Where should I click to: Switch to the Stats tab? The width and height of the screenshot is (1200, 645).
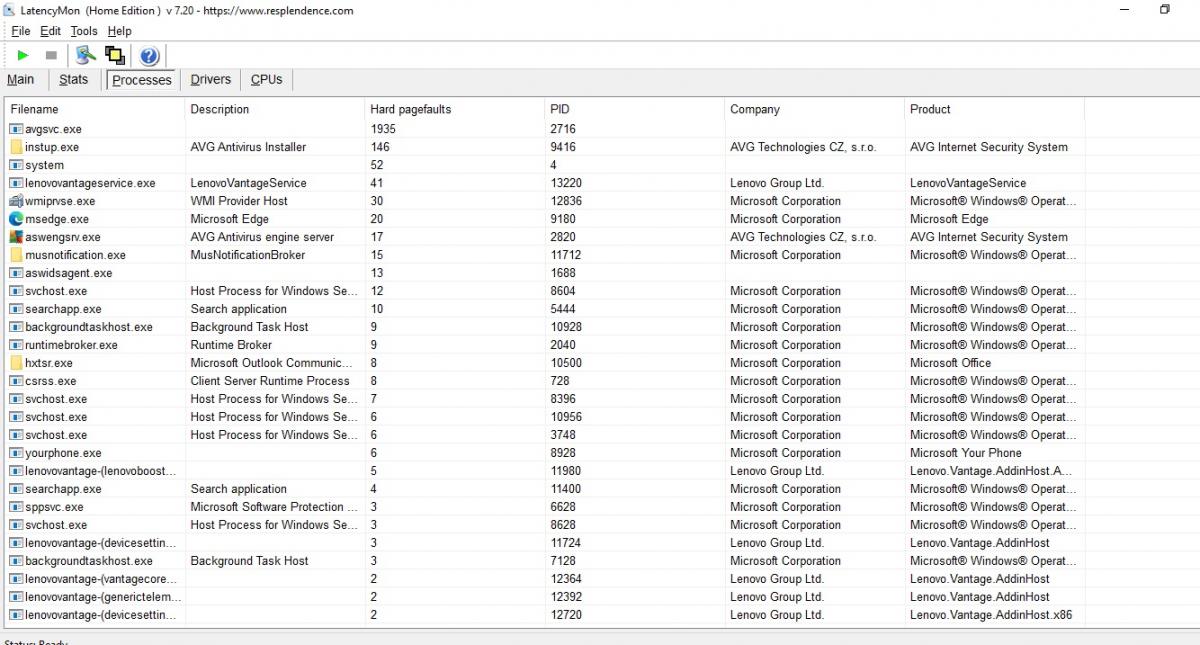[73, 80]
